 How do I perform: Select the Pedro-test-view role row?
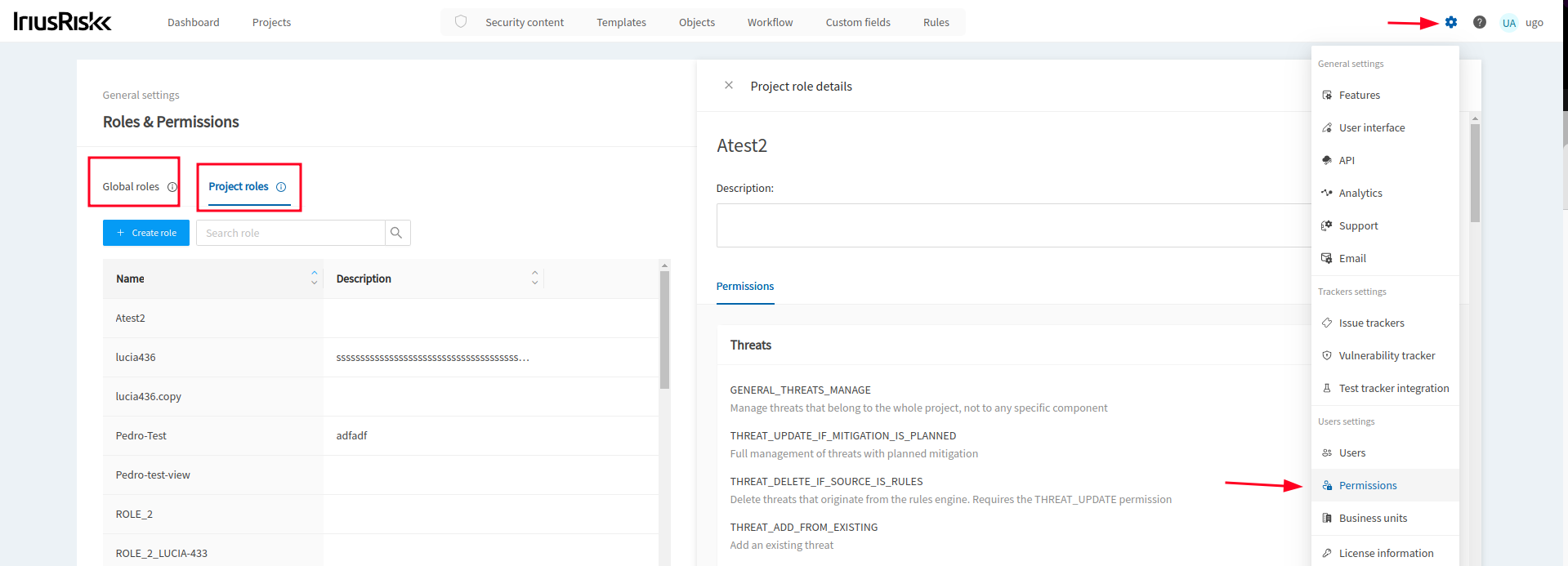[381, 475]
